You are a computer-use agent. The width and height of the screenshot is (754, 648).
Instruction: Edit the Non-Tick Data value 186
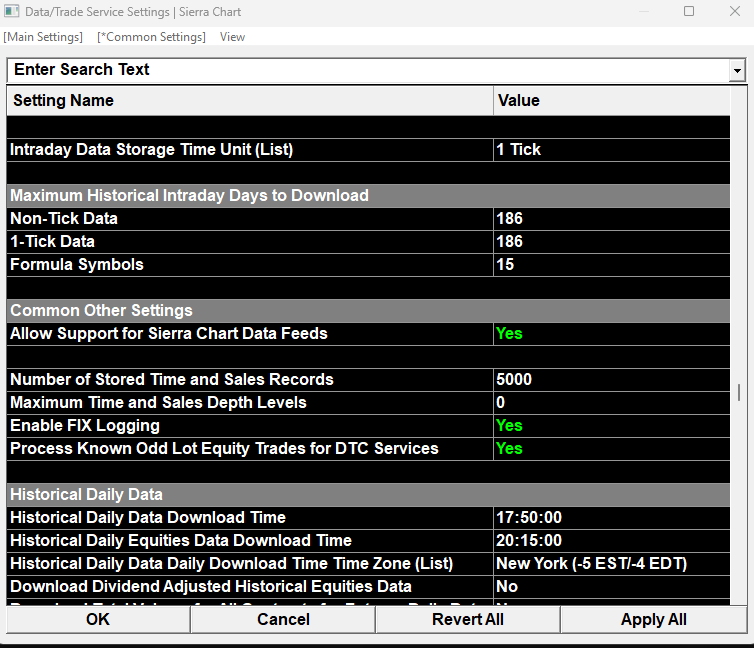pyautogui.click(x=612, y=219)
